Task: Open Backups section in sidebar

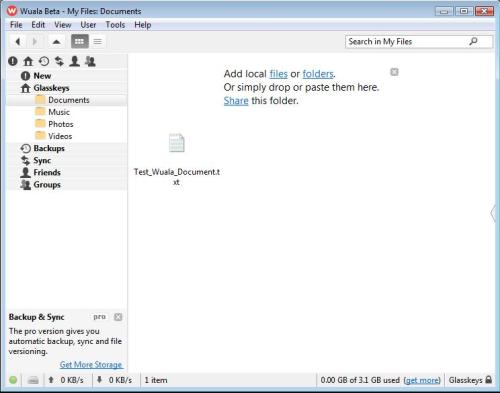Action: 67,148
